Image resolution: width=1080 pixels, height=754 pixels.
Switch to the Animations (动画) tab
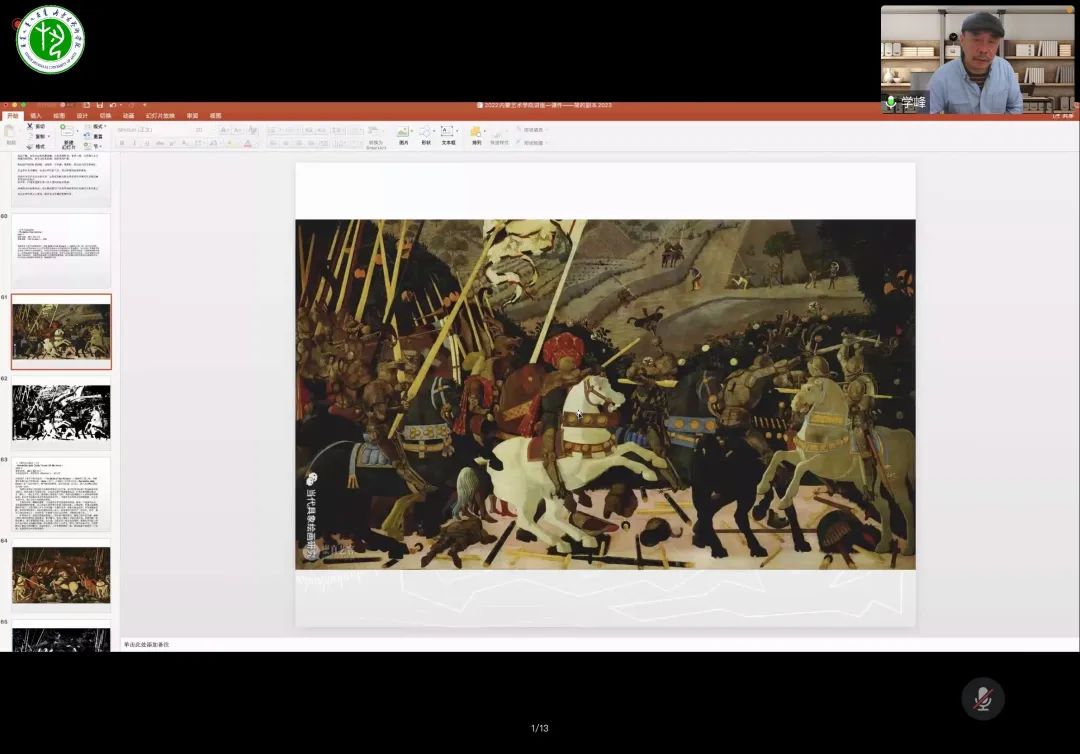pyautogui.click(x=128, y=116)
